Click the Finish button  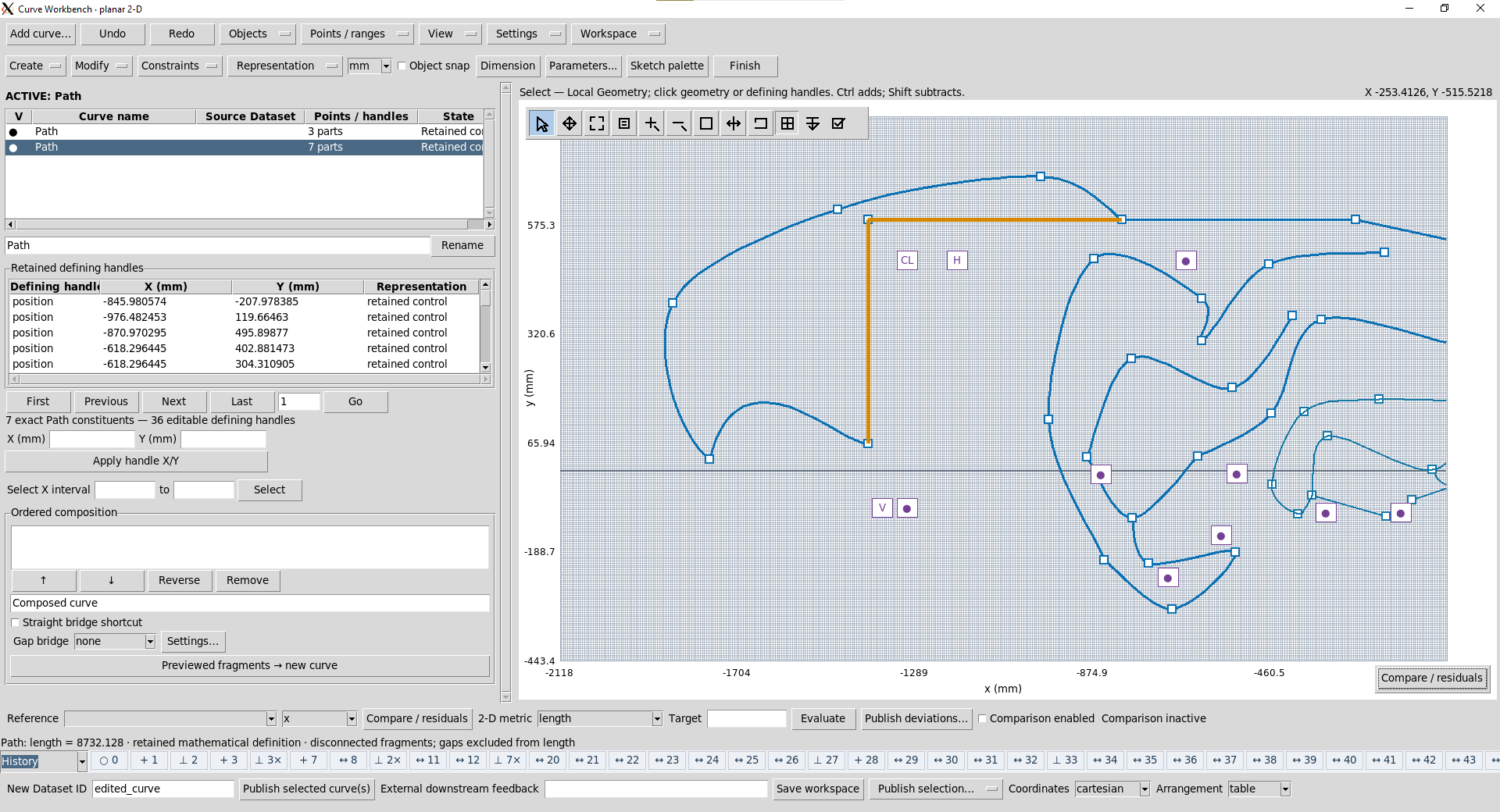(x=745, y=66)
